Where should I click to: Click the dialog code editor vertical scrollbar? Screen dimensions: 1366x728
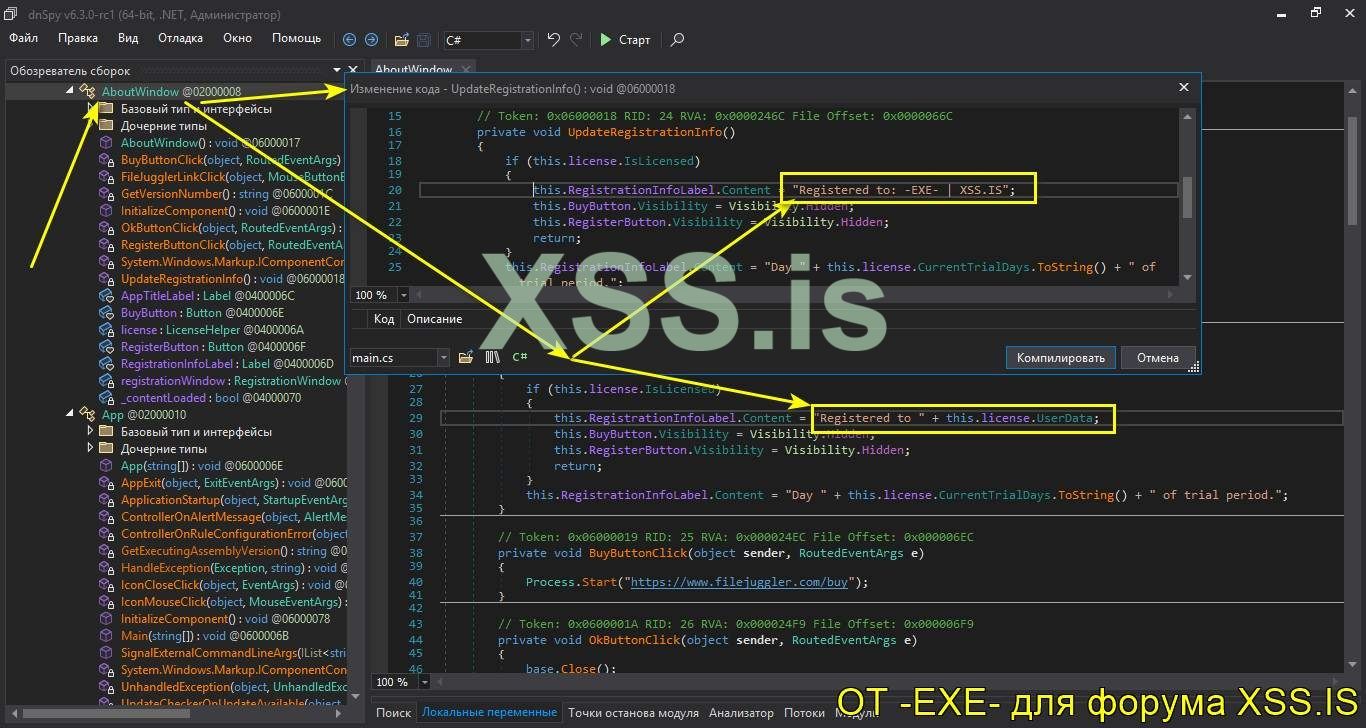pos(1187,198)
